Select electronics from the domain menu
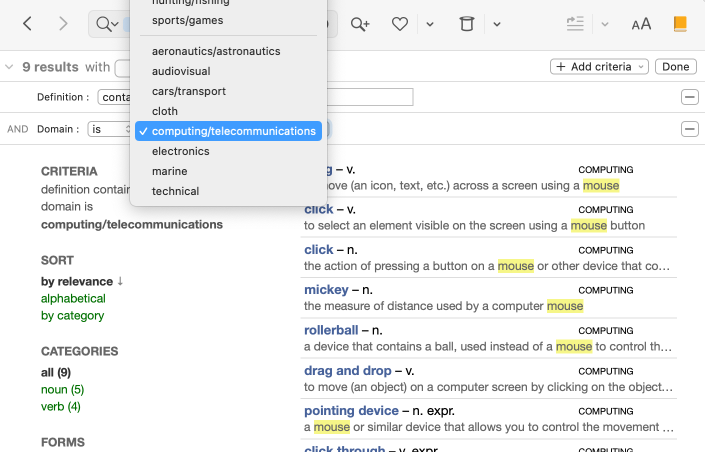Image resolution: width=705 pixels, height=452 pixels. [x=181, y=151]
